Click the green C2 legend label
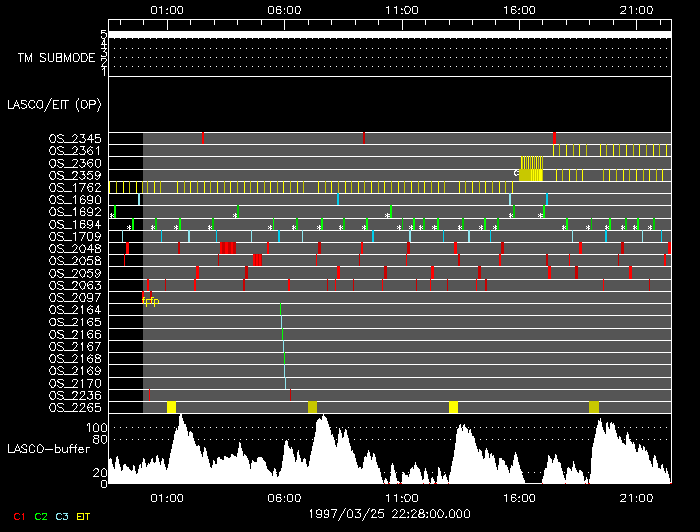700x532 pixels. click(x=41, y=516)
